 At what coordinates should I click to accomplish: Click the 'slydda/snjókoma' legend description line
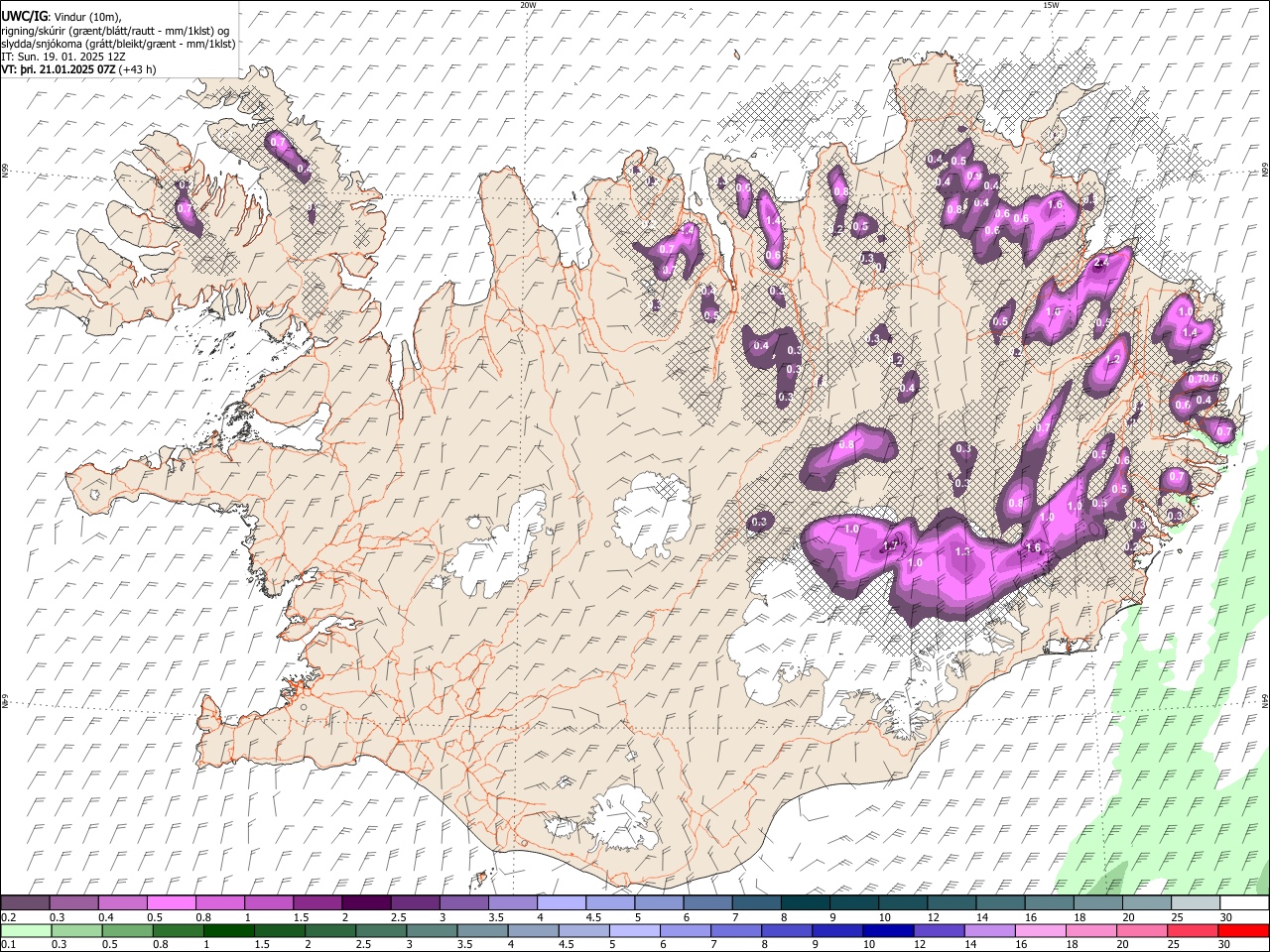point(118,44)
